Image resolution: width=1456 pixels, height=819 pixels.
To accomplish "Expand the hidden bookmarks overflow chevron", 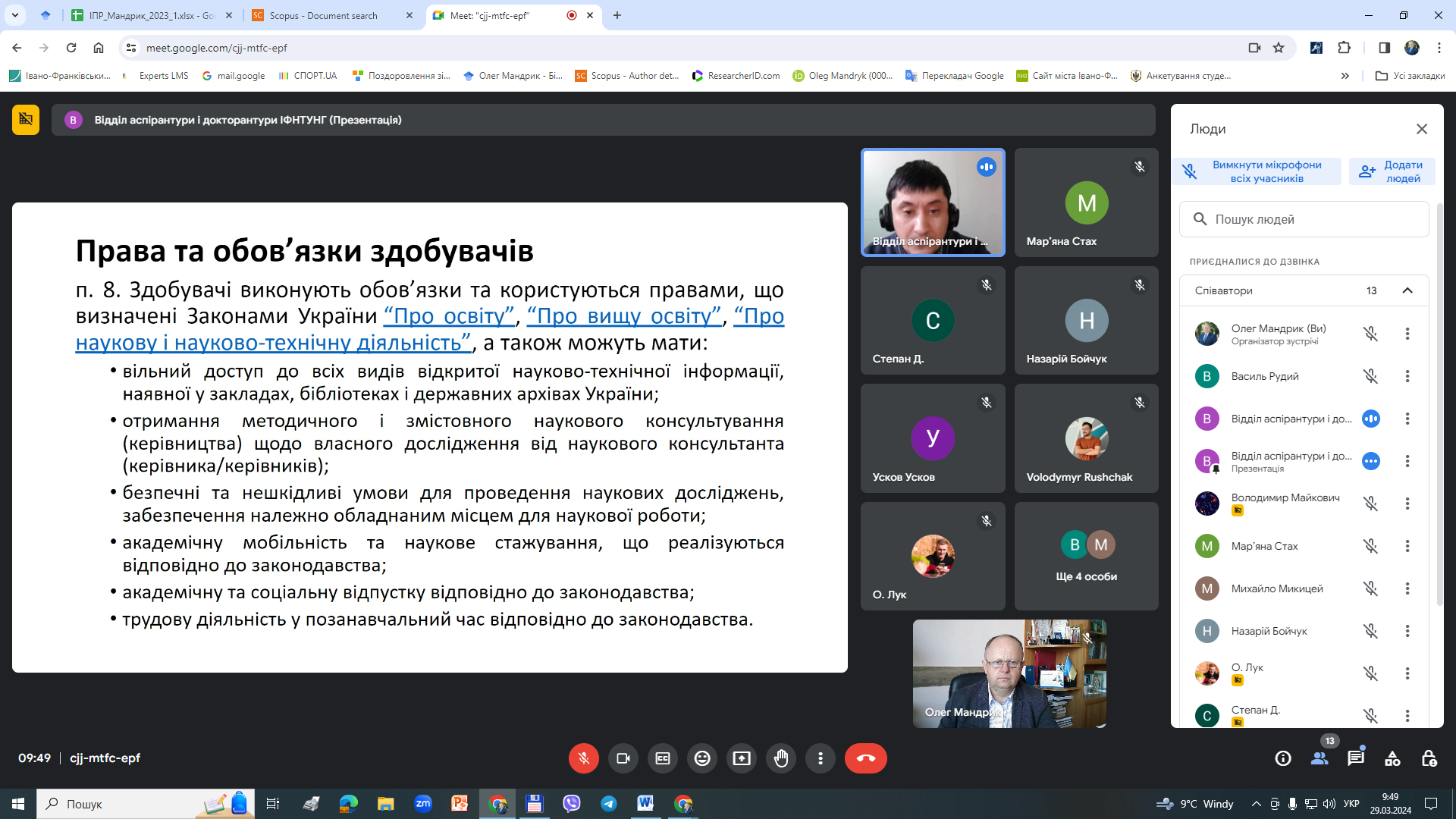I will (x=1345, y=75).
